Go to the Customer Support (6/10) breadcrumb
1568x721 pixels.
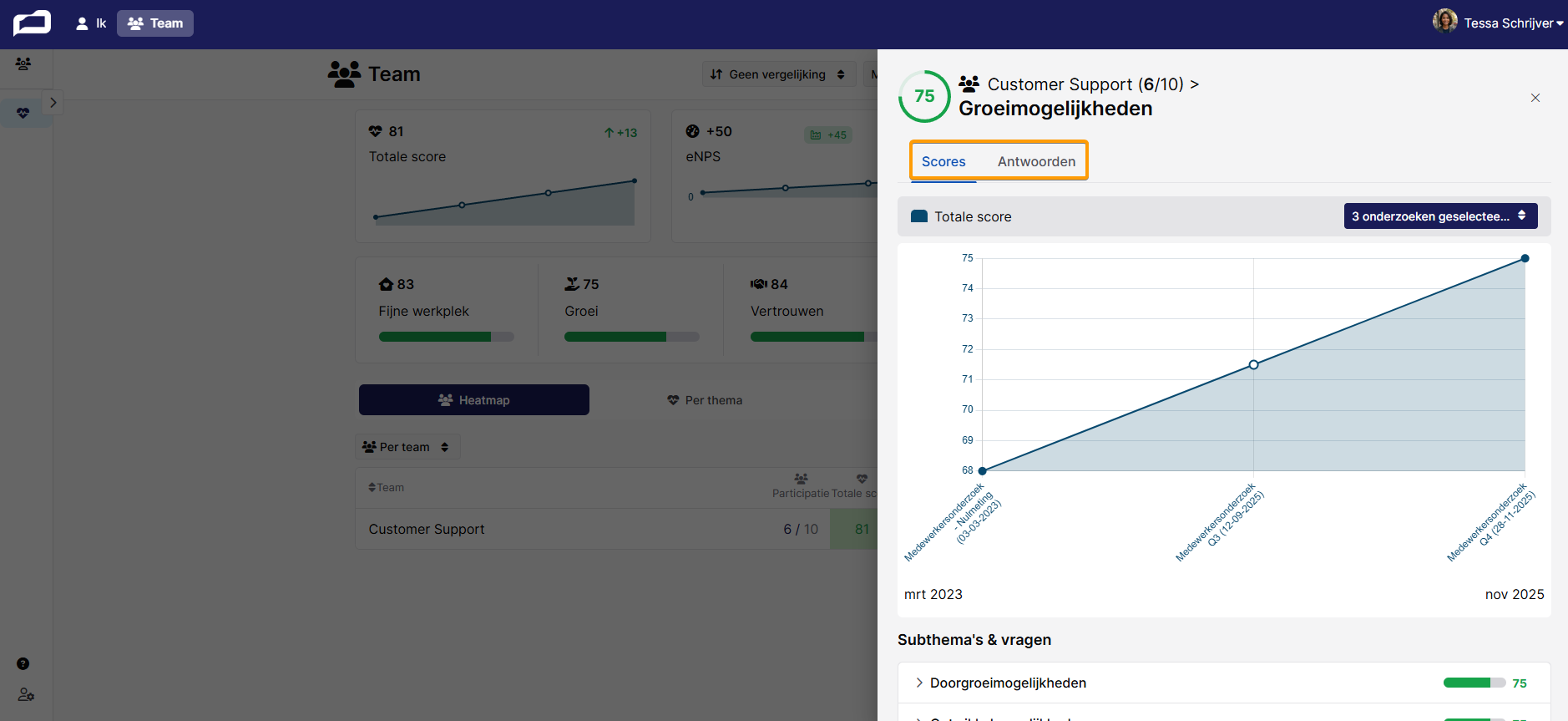coord(1085,84)
